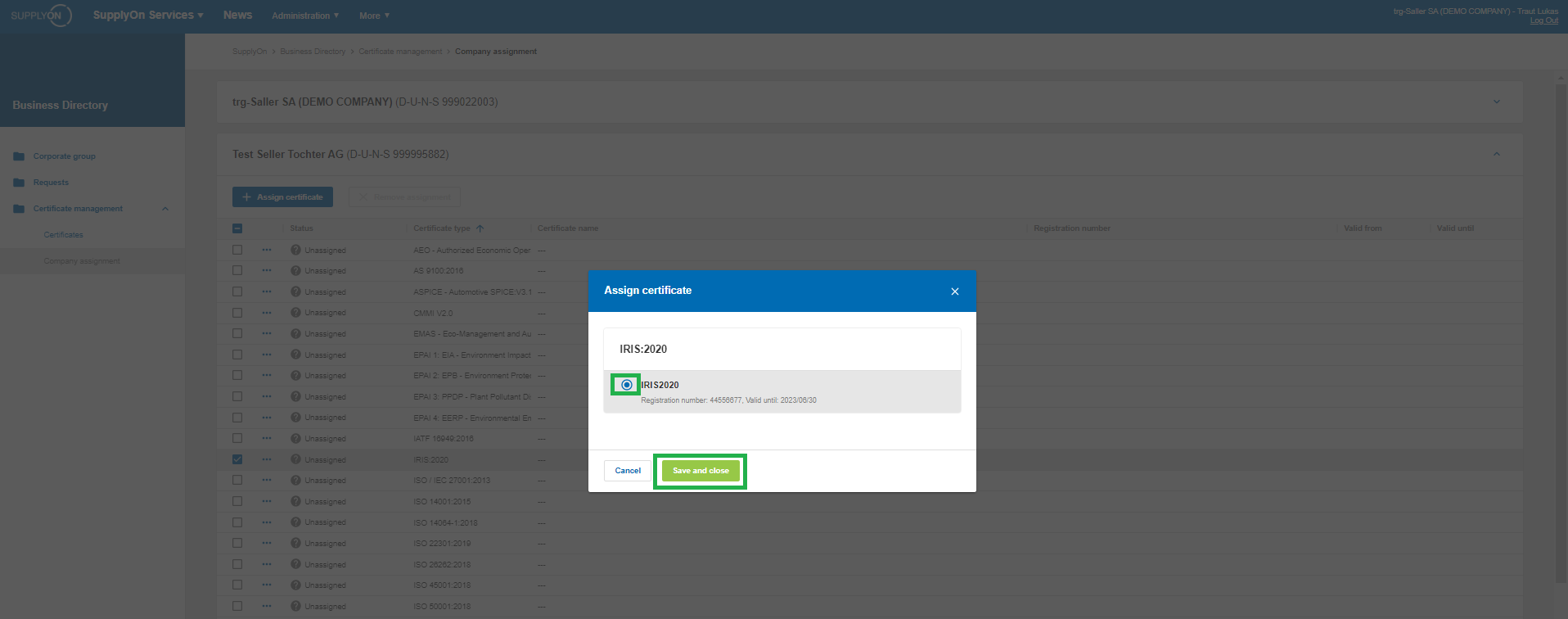Click the ISO 50001:2018 certificate type cell

coord(442,607)
